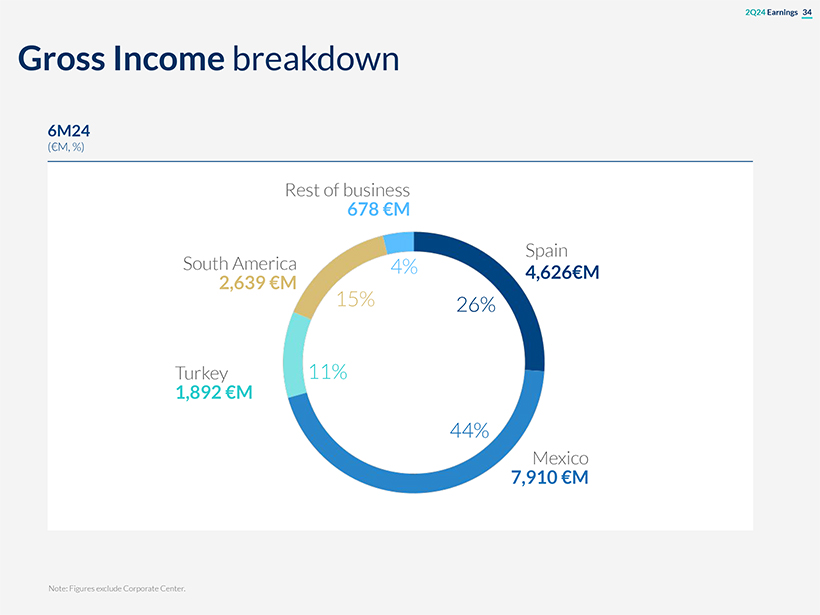Screen dimensions: 820x615
Task: Click the 11% percentage label
Action: [328, 372]
